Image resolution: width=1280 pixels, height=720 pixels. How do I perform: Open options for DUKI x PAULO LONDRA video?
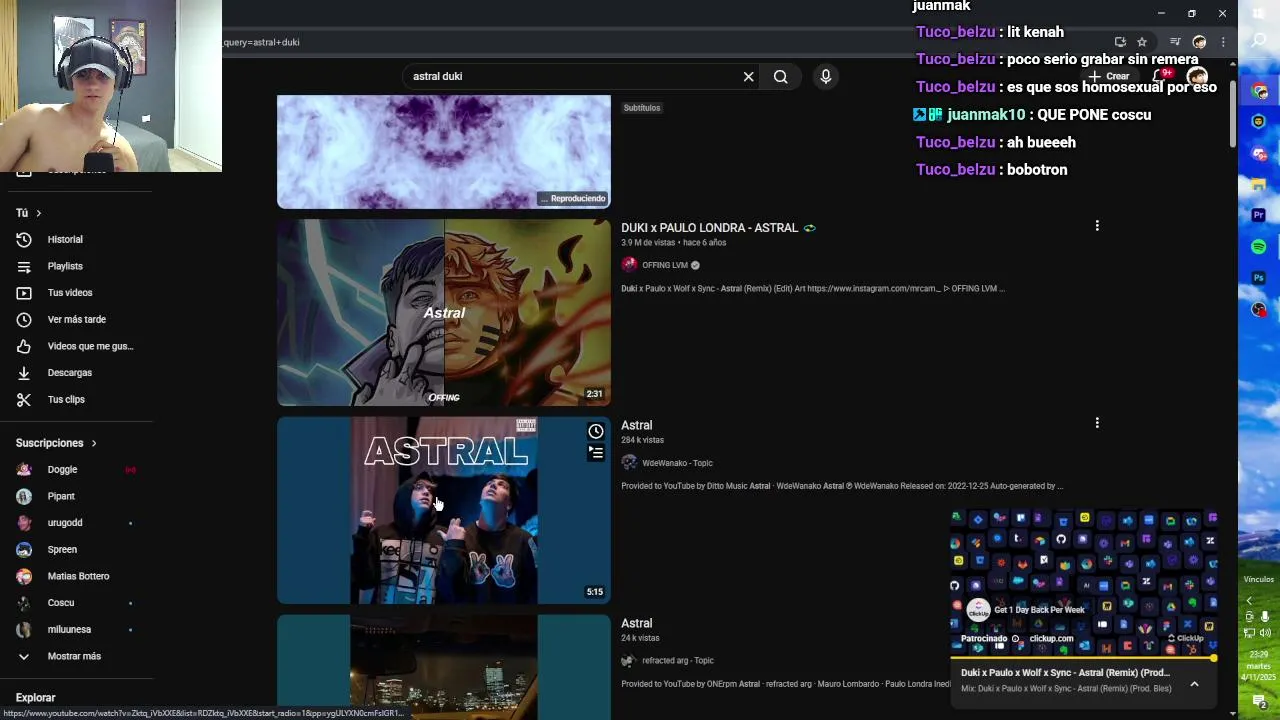pos(1097,226)
